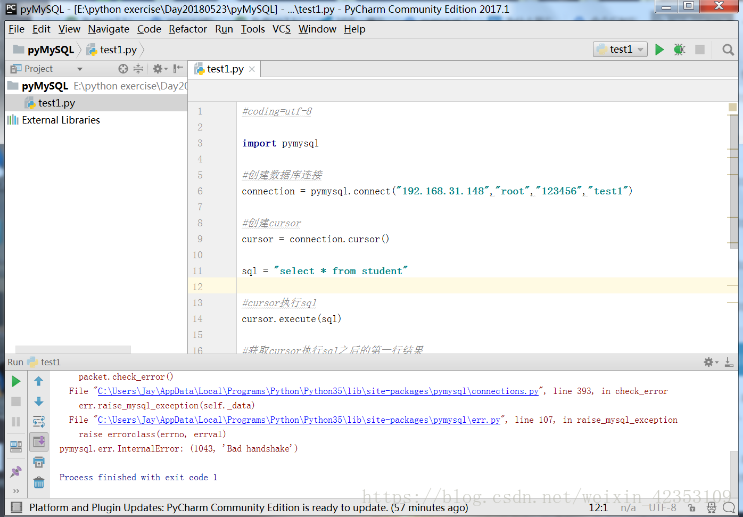743x517 pixels.
Task: Open the Refactor menu
Action: click(x=188, y=29)
